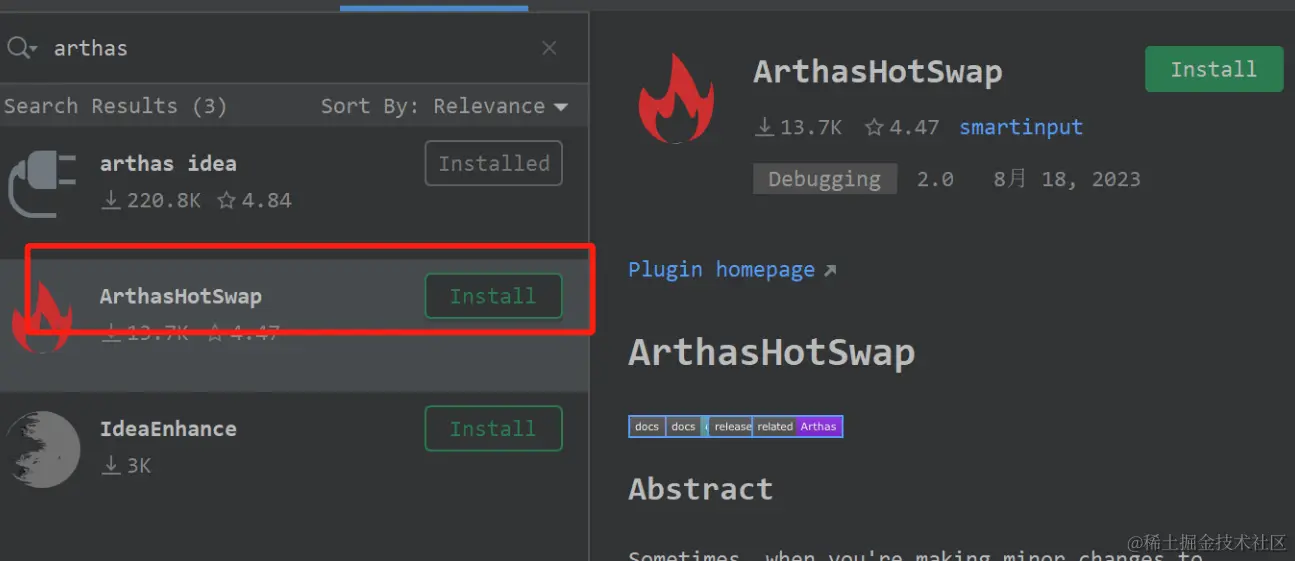Select the arthas idea plugin icon

coord(41,182)
